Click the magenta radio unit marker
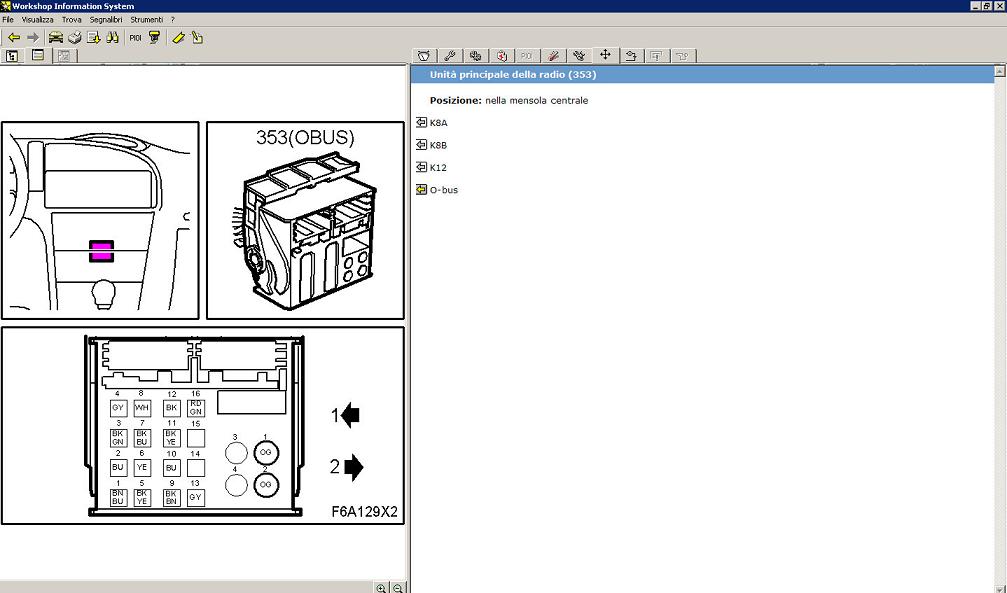The image size is (1007, 593). pos(101,251)
